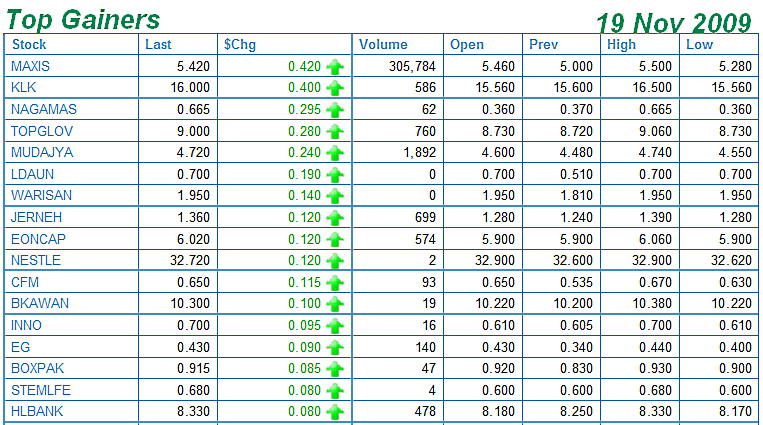Select EONCAP high value 6.060
Image resolution: width=763 pixels, height=425 pixels.
click(x=655, y=240)
